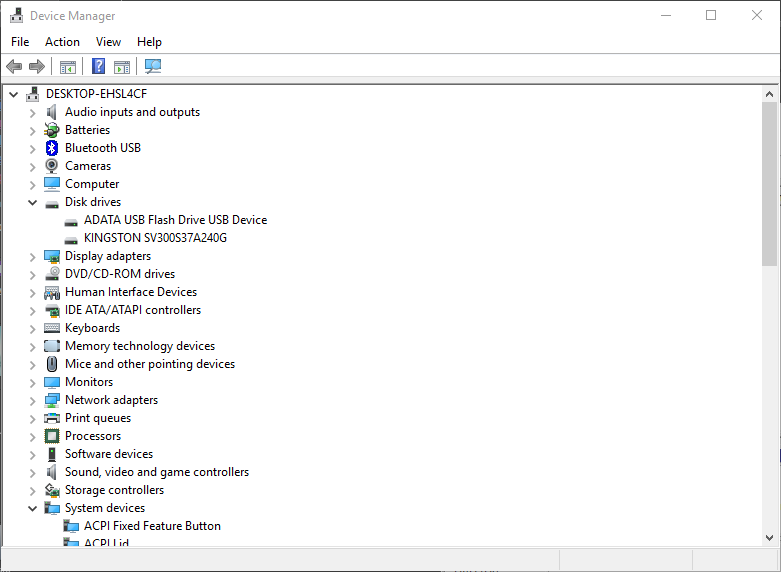Select Memory technology devices label
The image size is (781, 572).
tap(140, 346)
